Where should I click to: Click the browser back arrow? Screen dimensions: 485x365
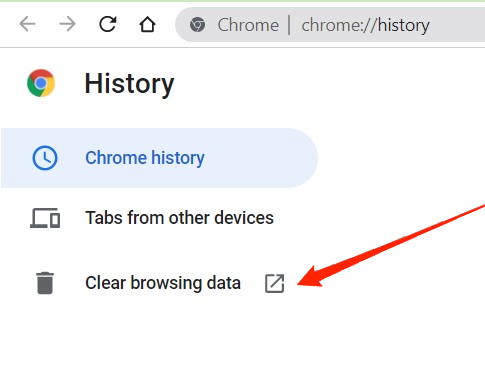tap(27, 24)
